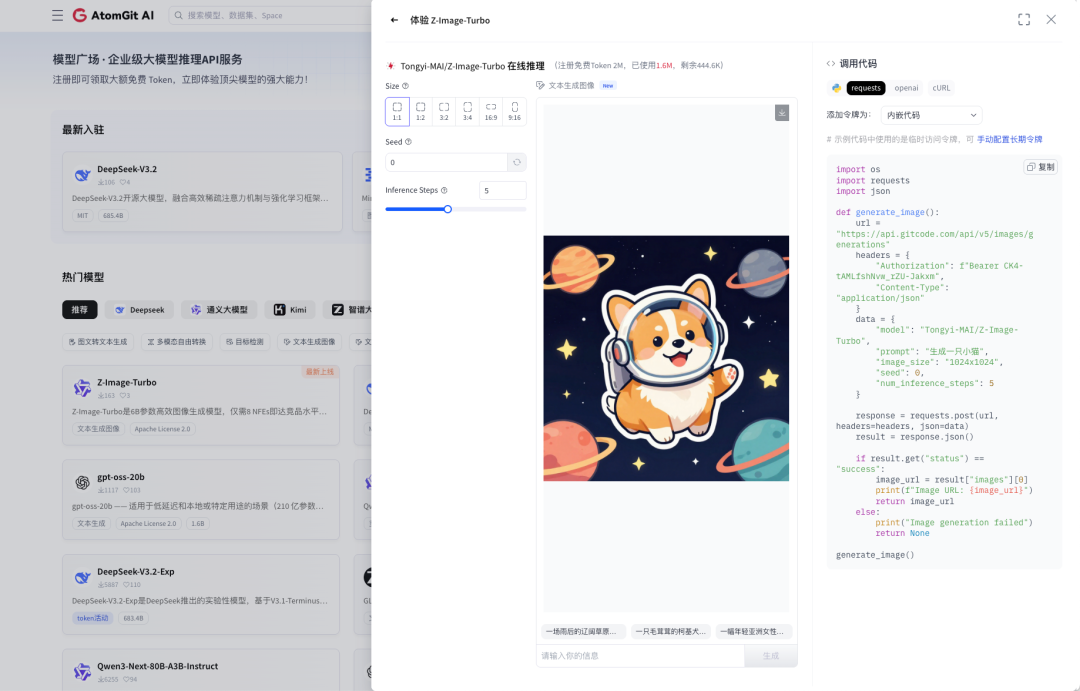Choose the prompt suggestion 一只毛茸茸的柯基犬
This screenshot has width=1080, height=691.
[670, 631]
